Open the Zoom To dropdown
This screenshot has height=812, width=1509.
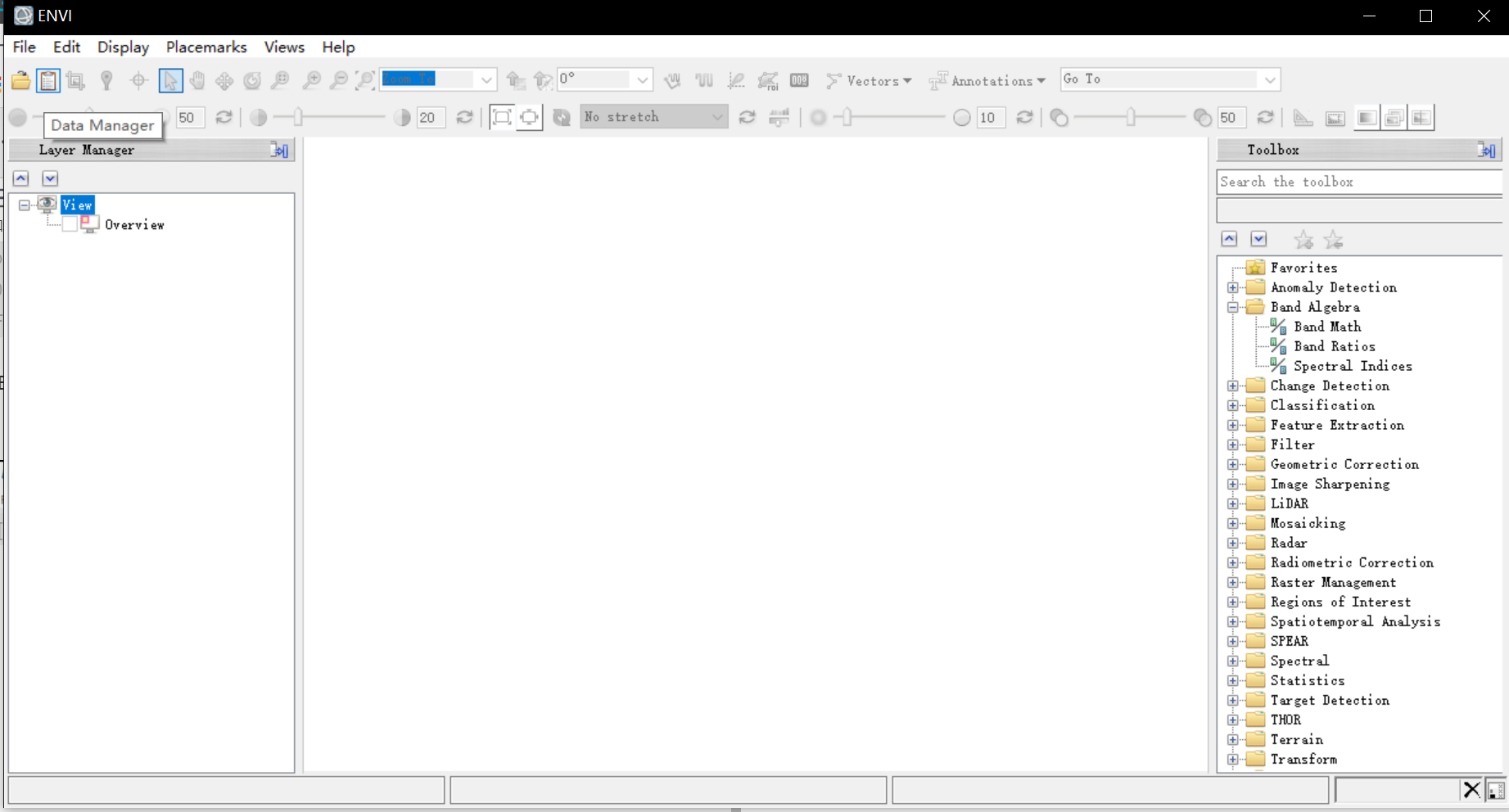tap(486, 79)
